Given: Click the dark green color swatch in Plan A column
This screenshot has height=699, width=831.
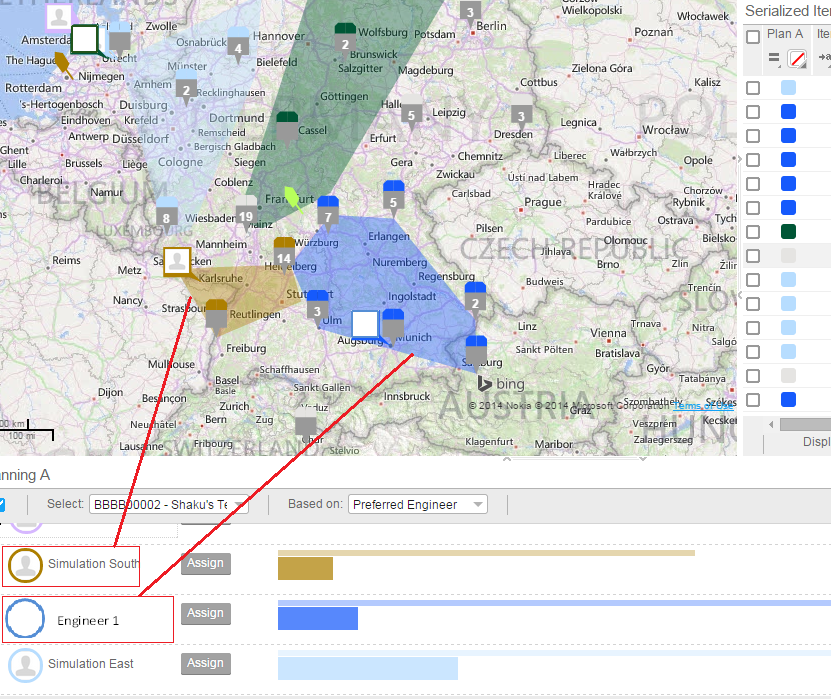Looking at the screenshot, I should (x=788, y=232).
